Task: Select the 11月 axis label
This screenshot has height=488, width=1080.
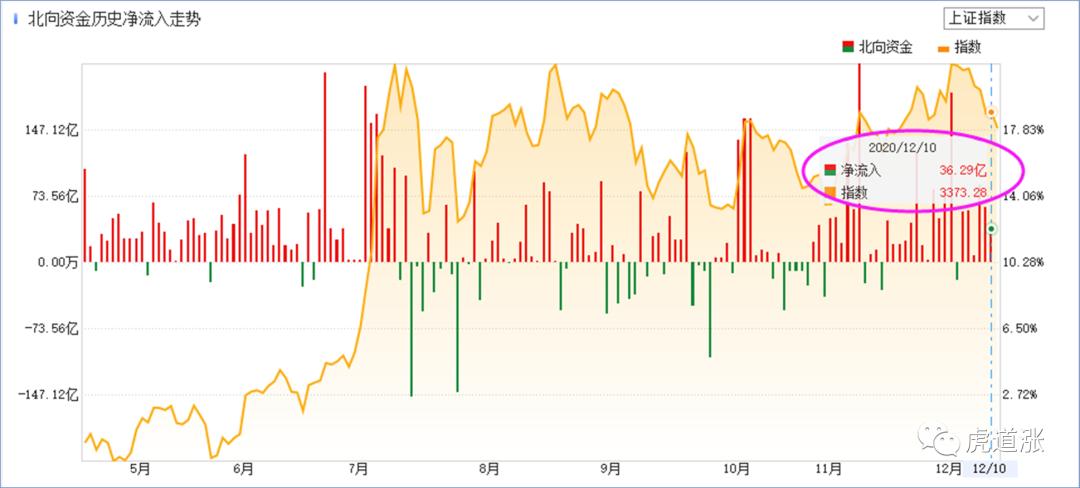Action: [829, 469]
